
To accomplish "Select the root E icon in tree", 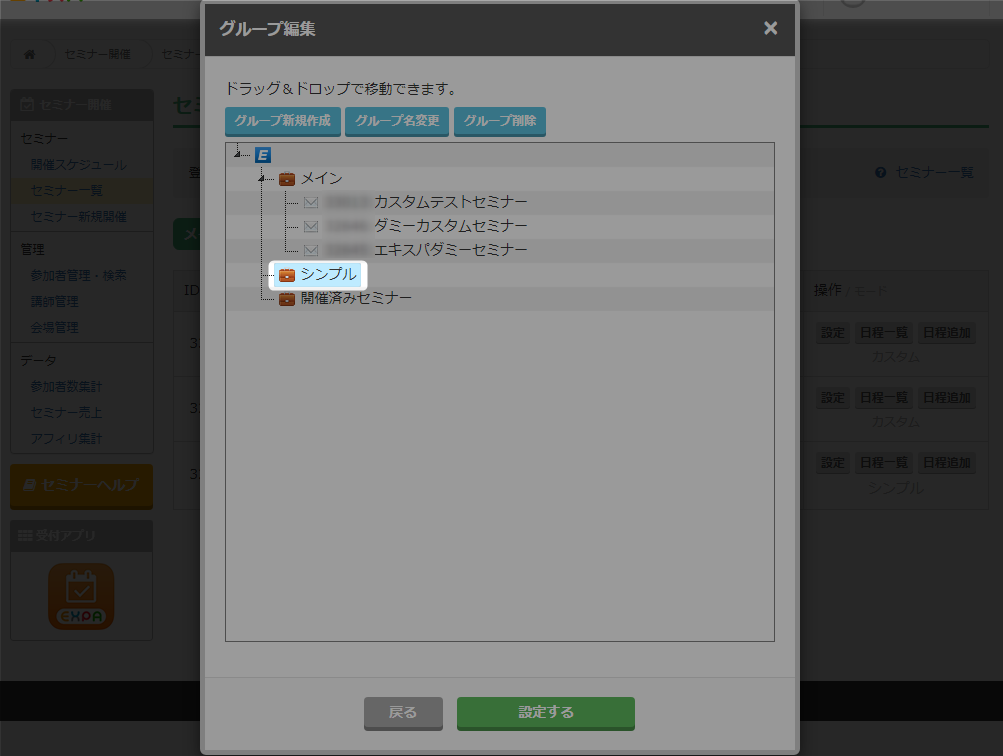I will 263,155.
